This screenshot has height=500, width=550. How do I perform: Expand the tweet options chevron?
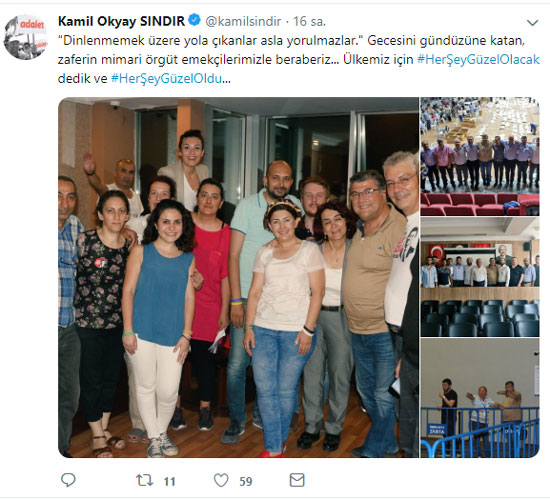532,23
